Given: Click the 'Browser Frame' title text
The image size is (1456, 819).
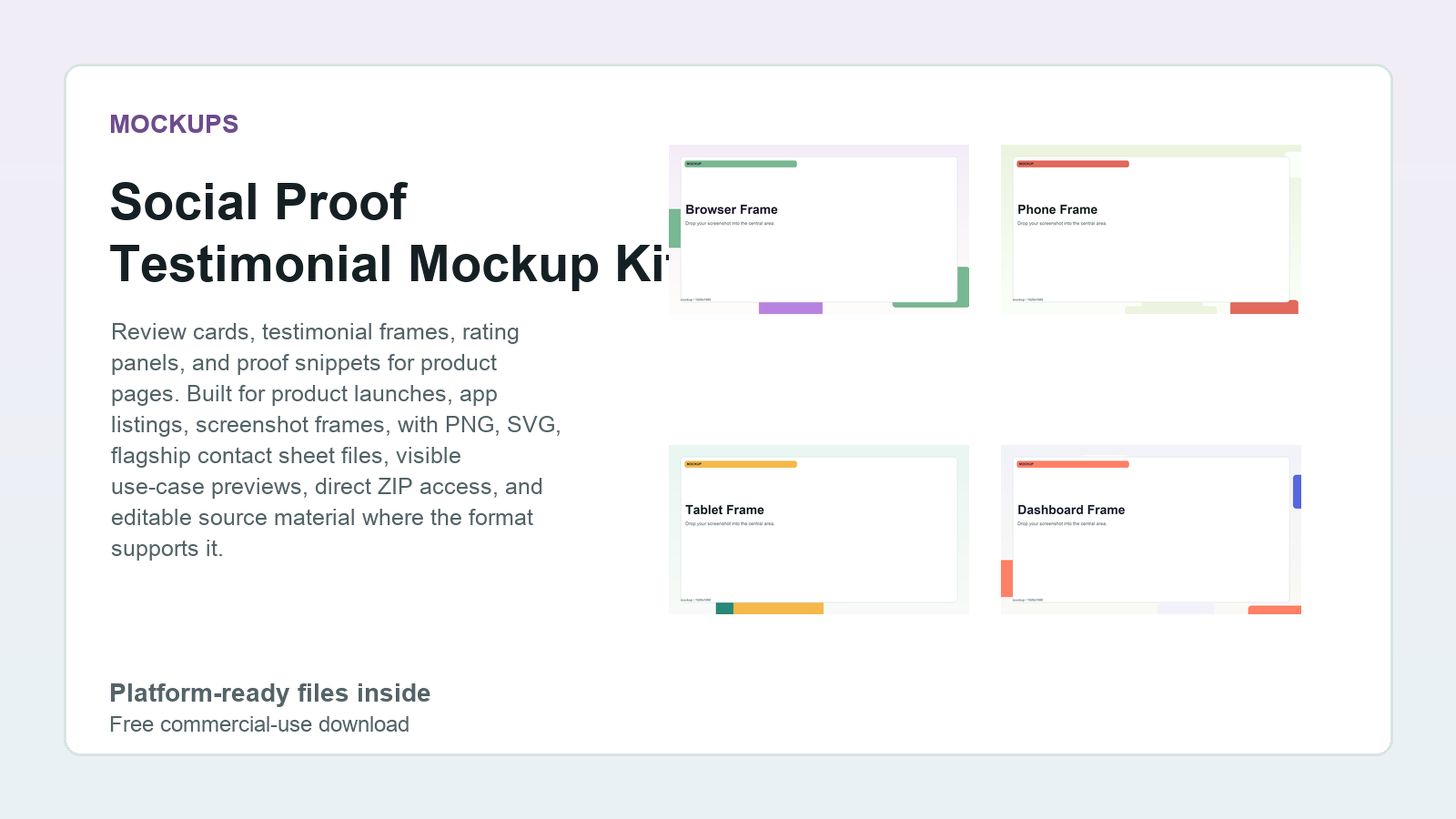Looking at the screenshot, I should 731,210.
